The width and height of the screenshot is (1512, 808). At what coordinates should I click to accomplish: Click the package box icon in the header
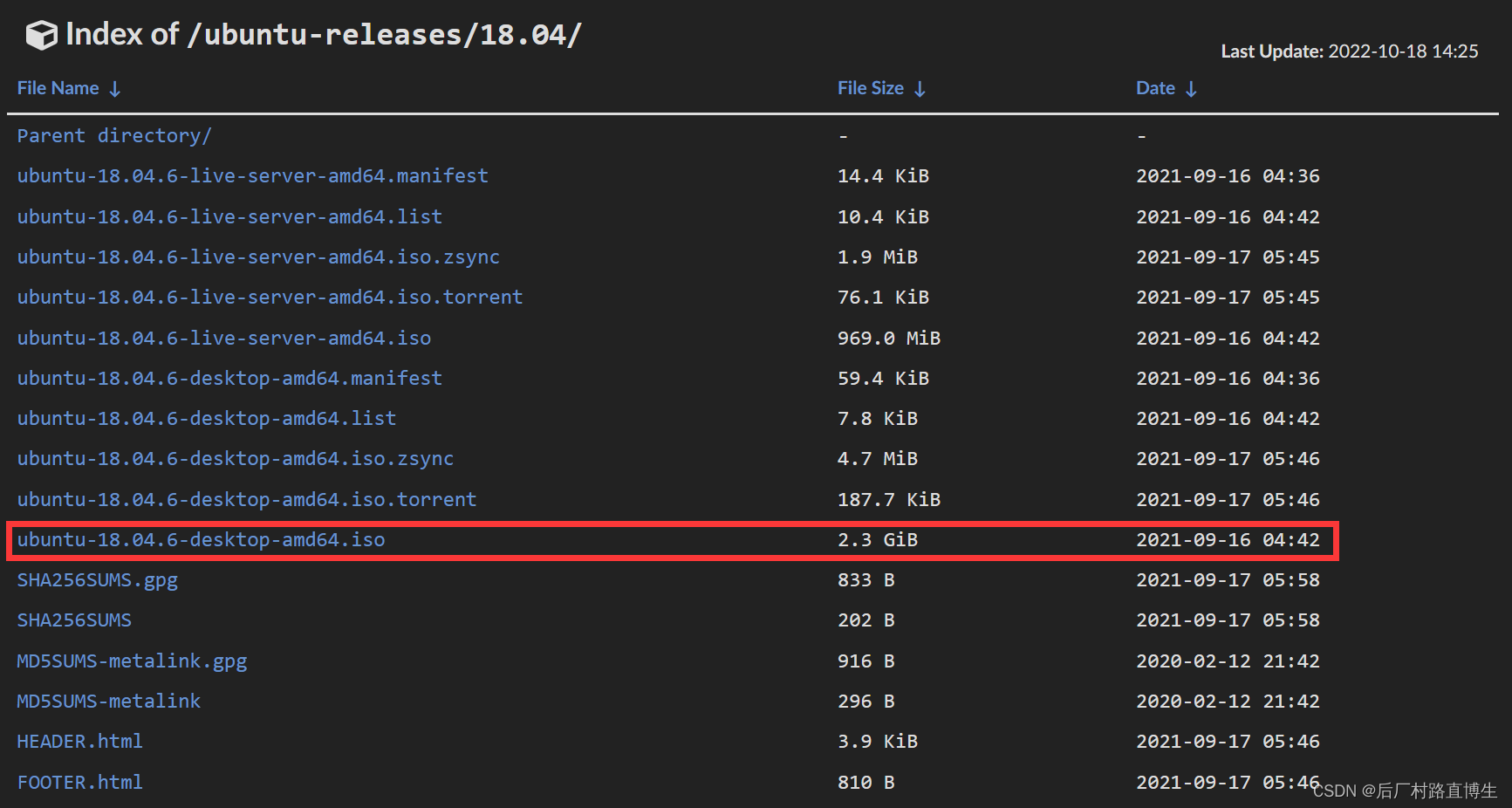tap(40, 34)
